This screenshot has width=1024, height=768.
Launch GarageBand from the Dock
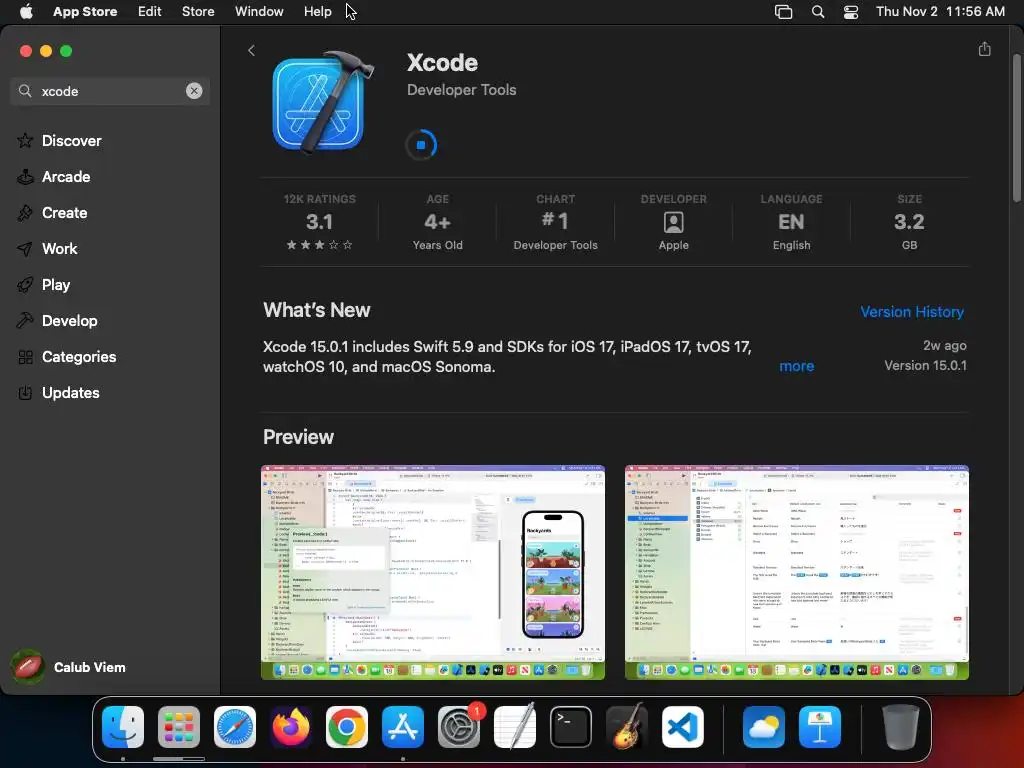click(627, 727)
